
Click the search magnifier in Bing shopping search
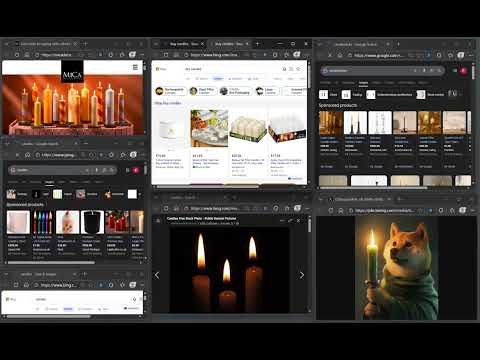(x=298, y=69)
